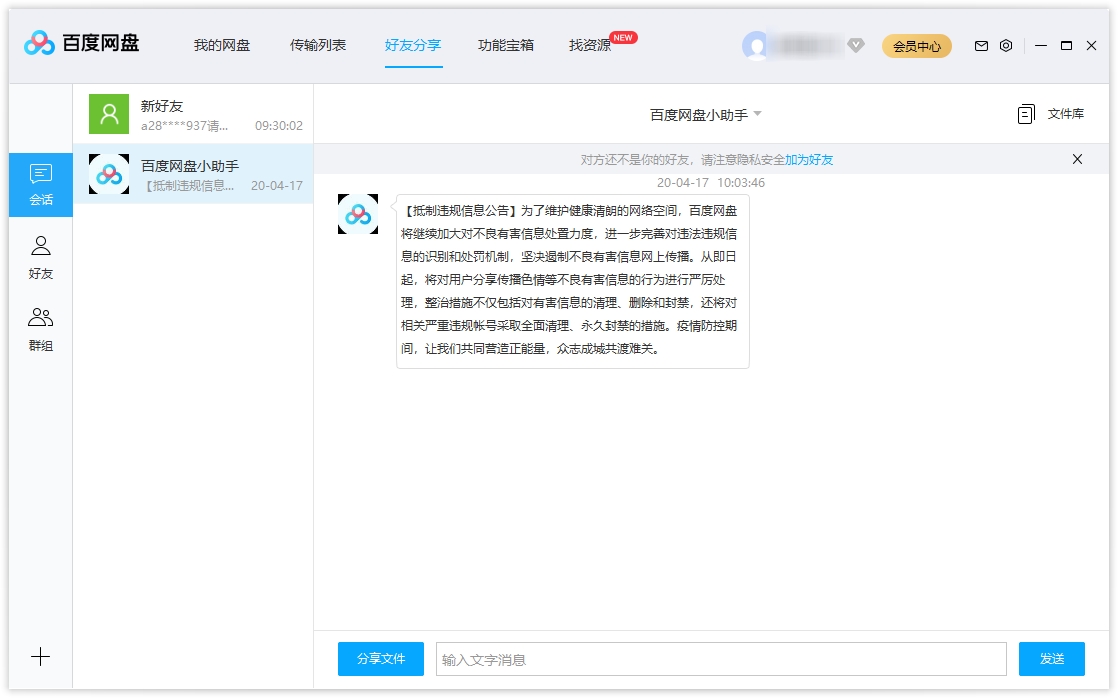Image resolution: width=1118 pixels, height=698 pixels.
Task: Open the account dropdown beside the avatar
Action: coord(854,45)
